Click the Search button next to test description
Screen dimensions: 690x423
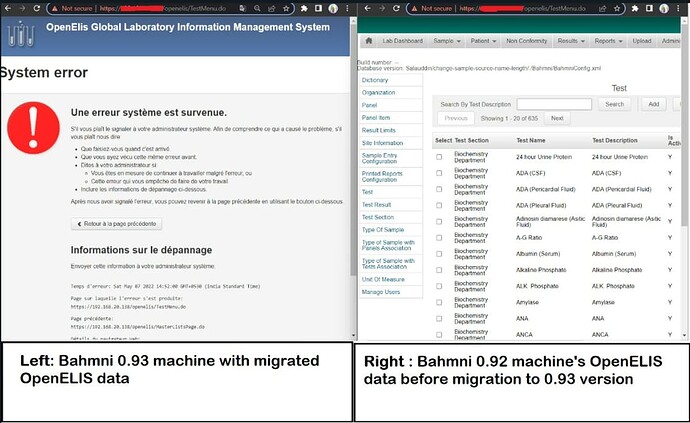point(614,104)
